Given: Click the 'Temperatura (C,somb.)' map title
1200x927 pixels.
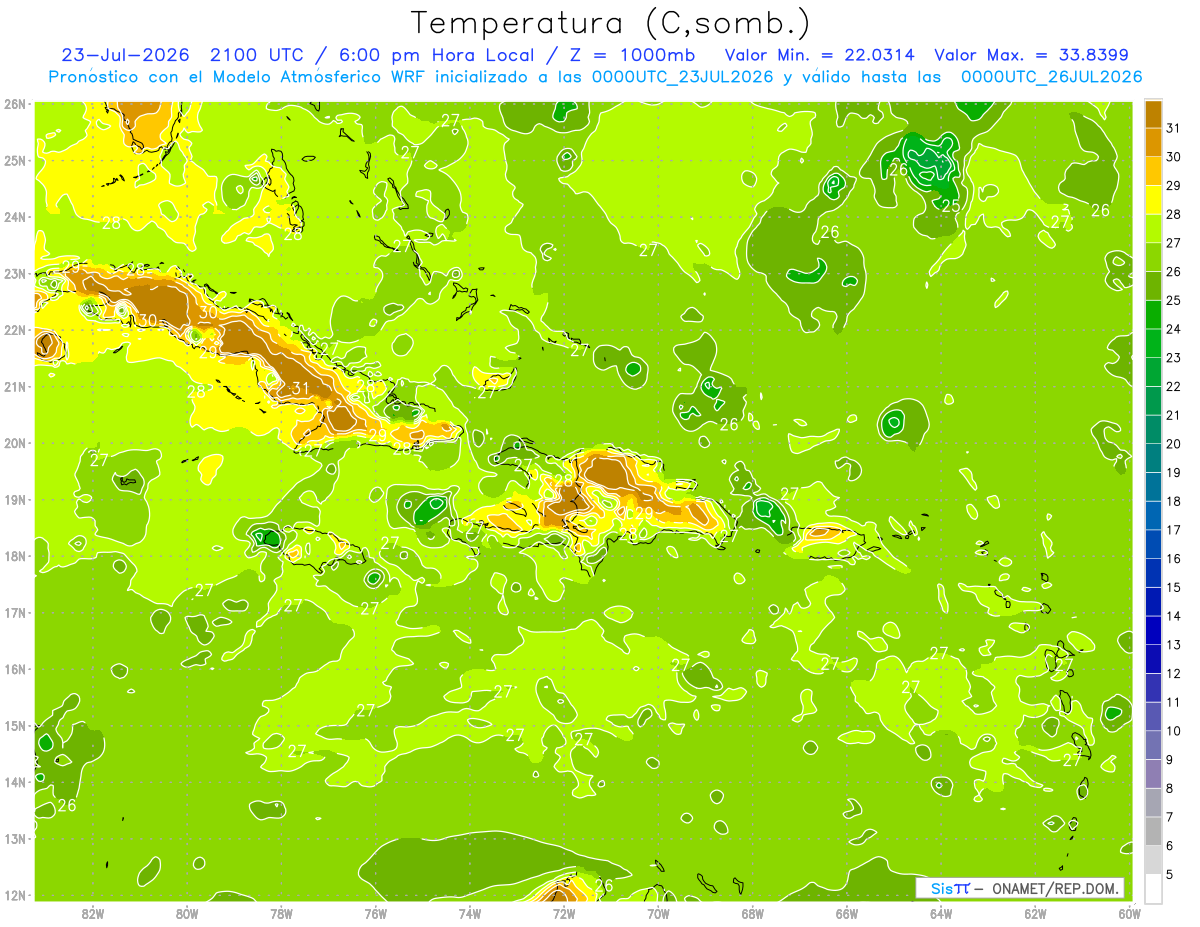Looking at the screenshot, I should tap(611, 24).
